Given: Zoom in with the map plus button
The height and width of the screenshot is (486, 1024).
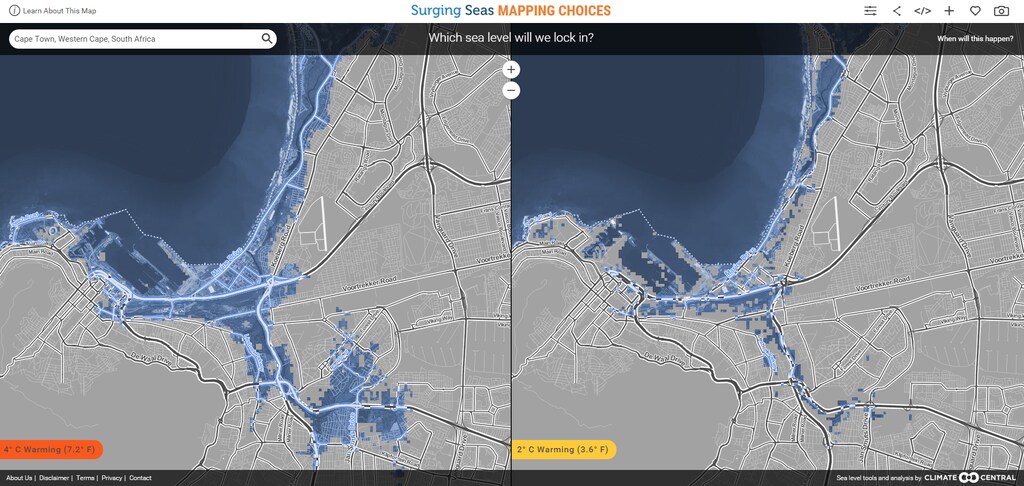Looking at the screenshot, I should pos(511,69).
